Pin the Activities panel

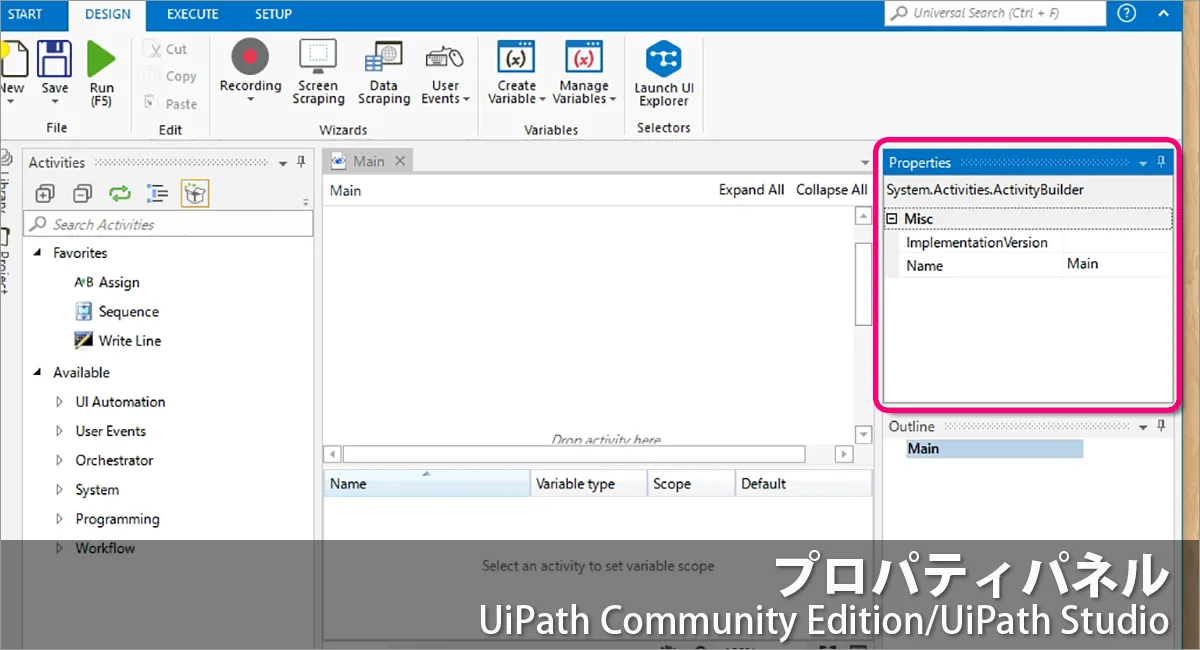point(301,162)
